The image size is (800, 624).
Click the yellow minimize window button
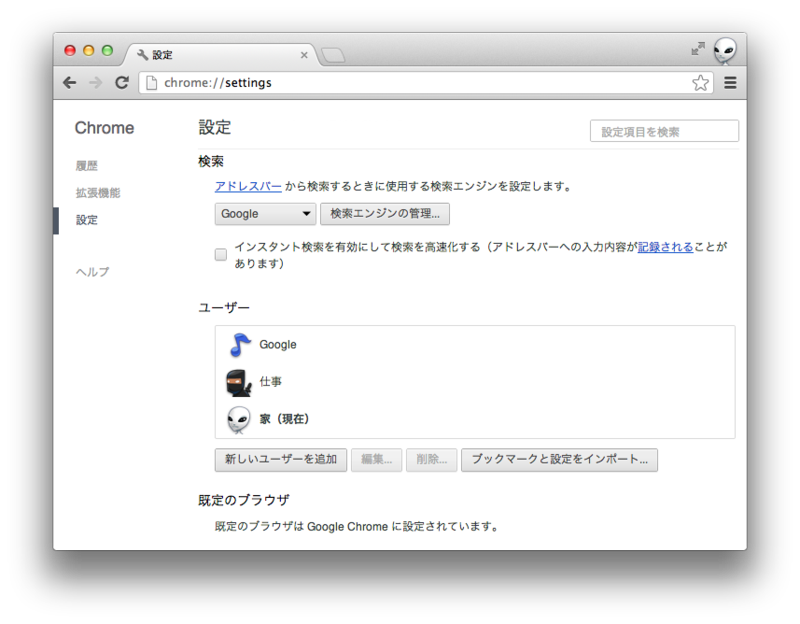88,51
